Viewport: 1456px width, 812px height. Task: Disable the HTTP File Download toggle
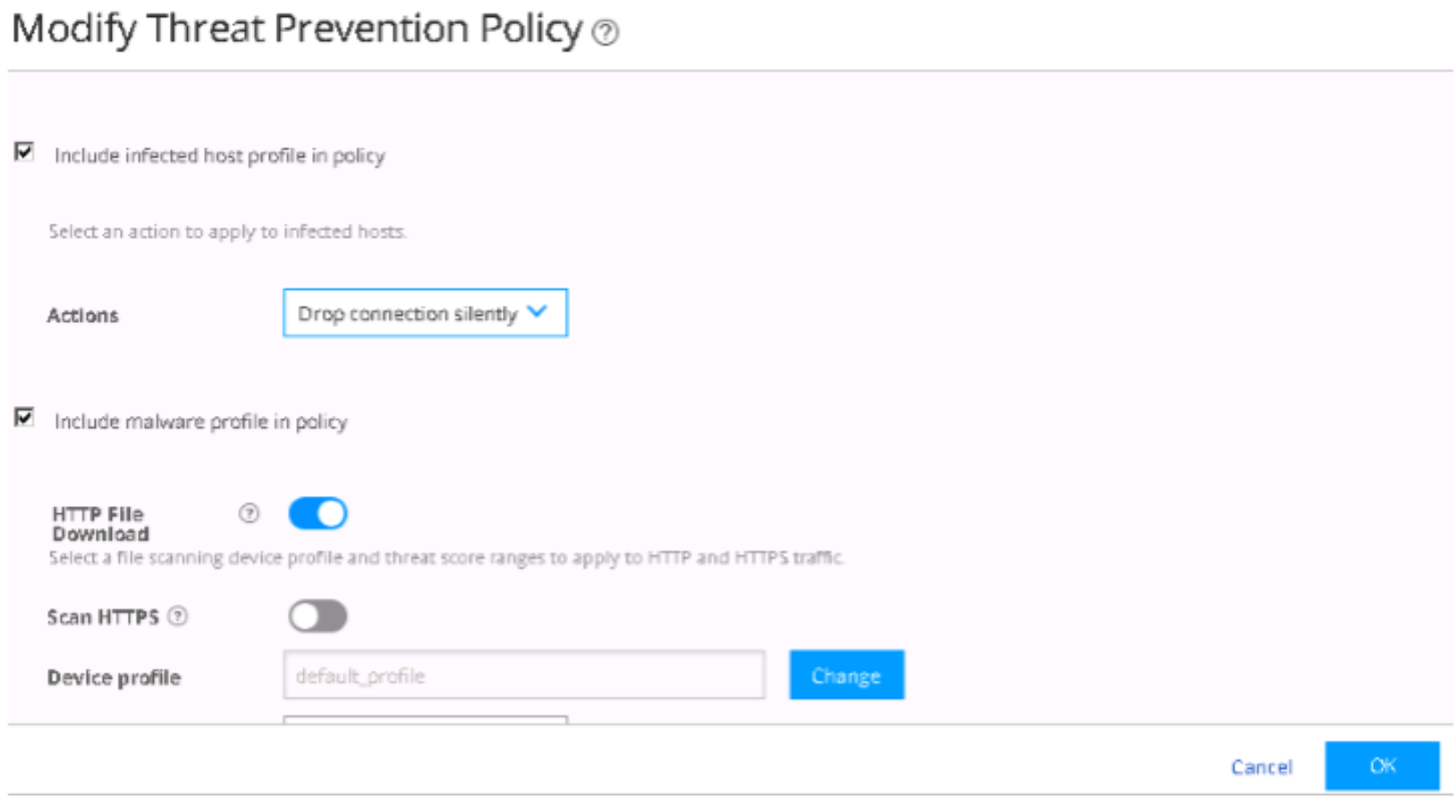tap(317, 513)
